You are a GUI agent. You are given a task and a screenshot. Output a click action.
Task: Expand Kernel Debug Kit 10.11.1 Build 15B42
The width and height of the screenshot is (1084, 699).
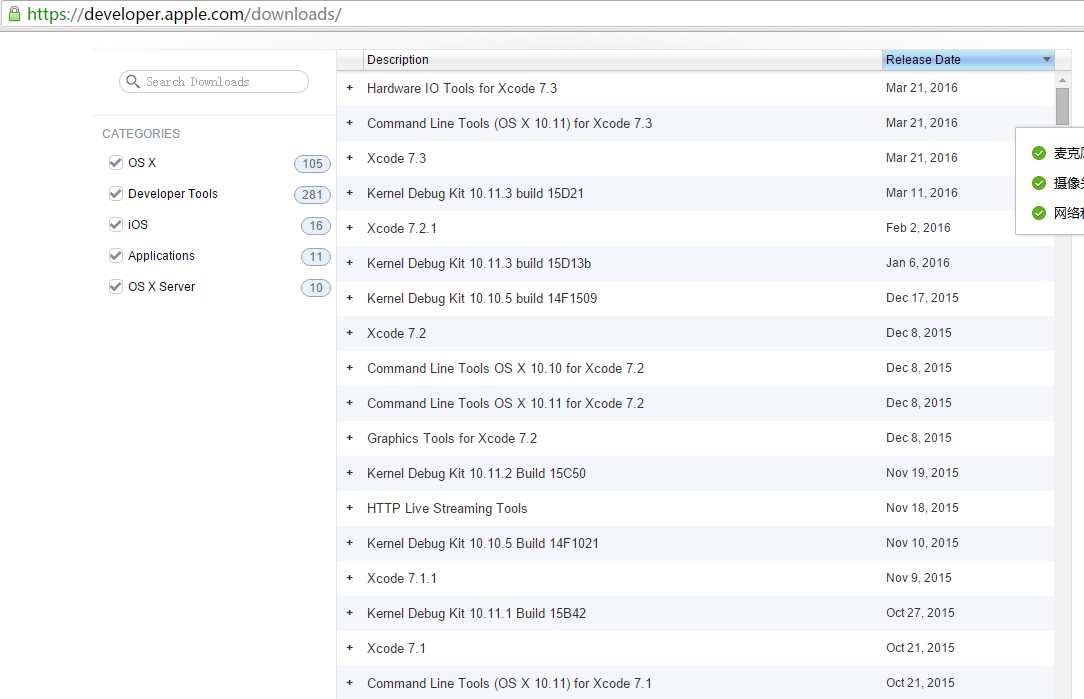tap(350, 613)
